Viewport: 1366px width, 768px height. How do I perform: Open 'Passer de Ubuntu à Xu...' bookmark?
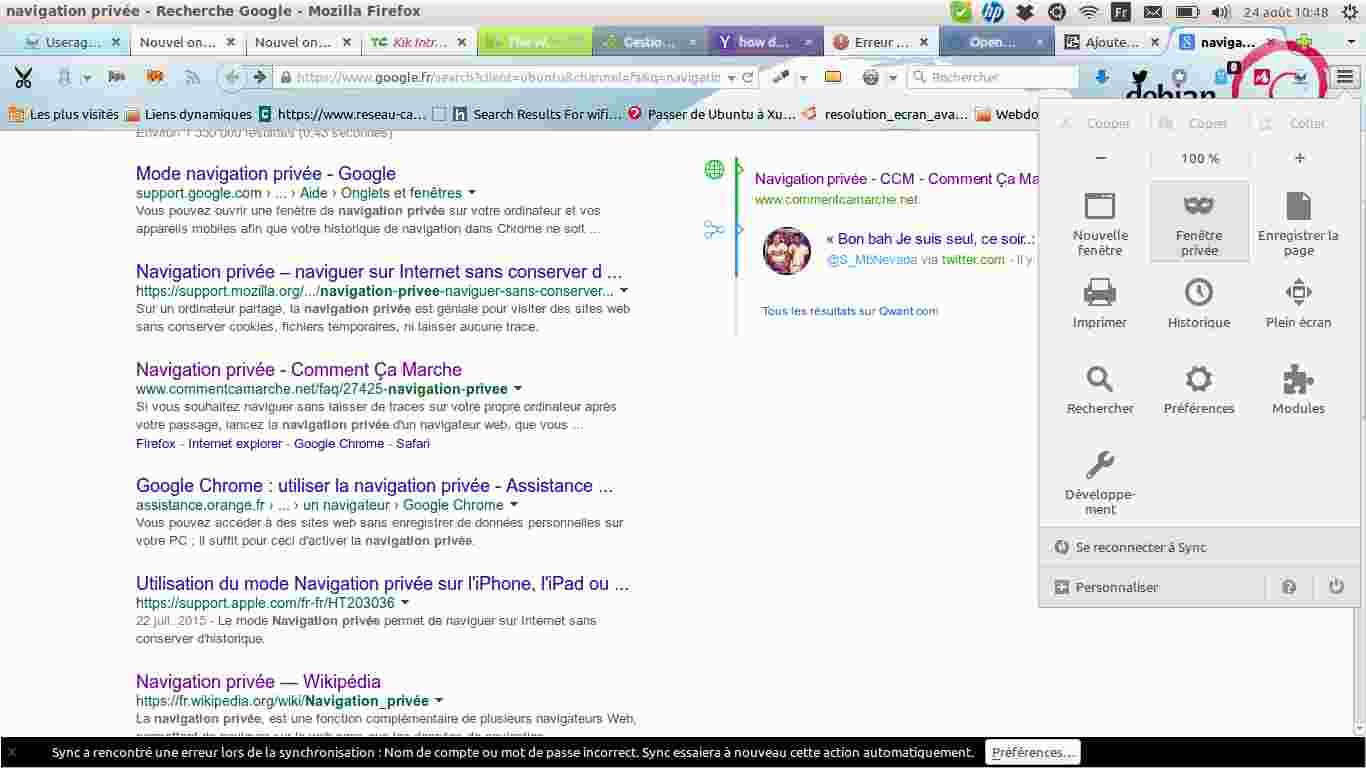click(712, 114)
